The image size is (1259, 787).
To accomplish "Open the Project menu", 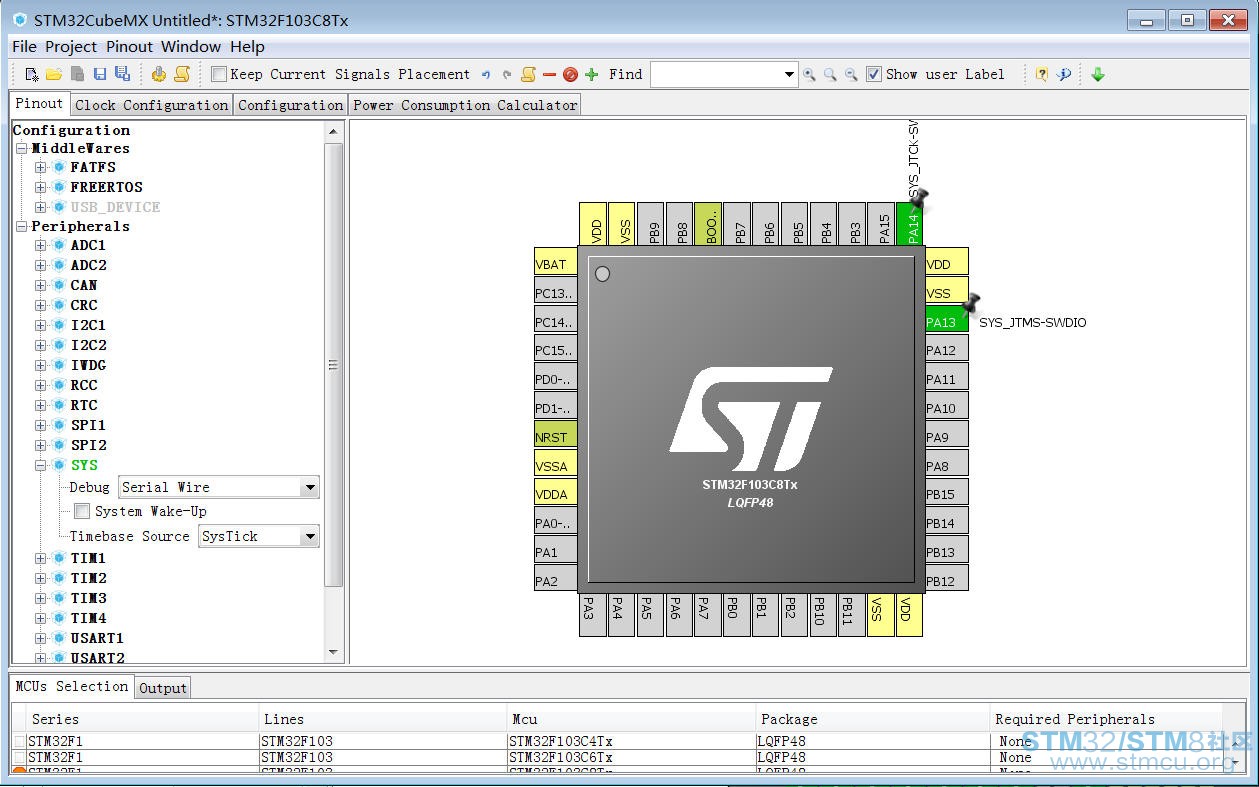I will [x=71, y=46].
